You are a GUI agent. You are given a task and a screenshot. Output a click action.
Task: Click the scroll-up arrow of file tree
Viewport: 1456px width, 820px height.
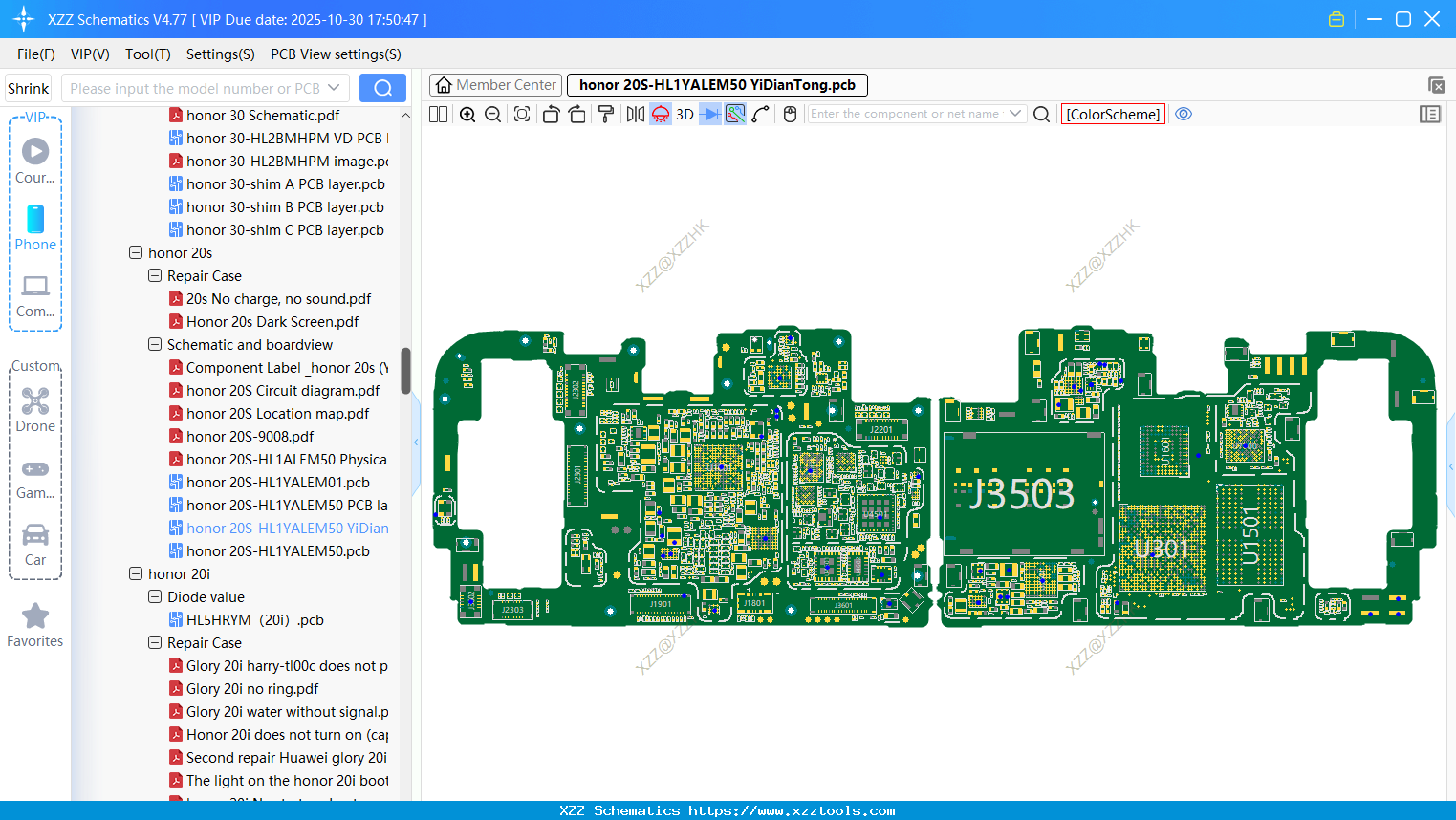pyautogui.click(x=405, y=116)
